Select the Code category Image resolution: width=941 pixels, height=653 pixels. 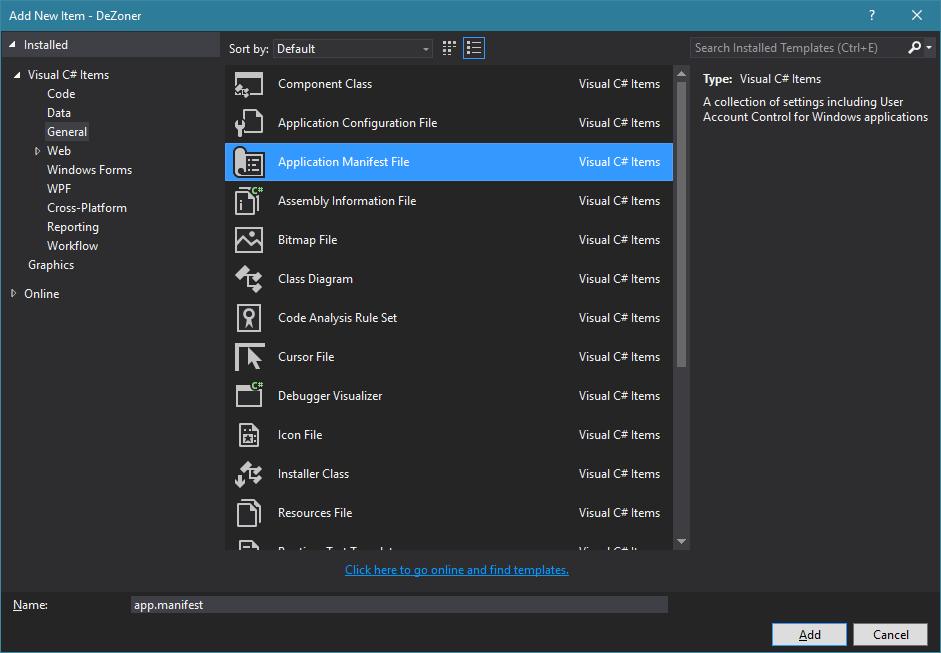pyautogui.click(x=61, y=94)
